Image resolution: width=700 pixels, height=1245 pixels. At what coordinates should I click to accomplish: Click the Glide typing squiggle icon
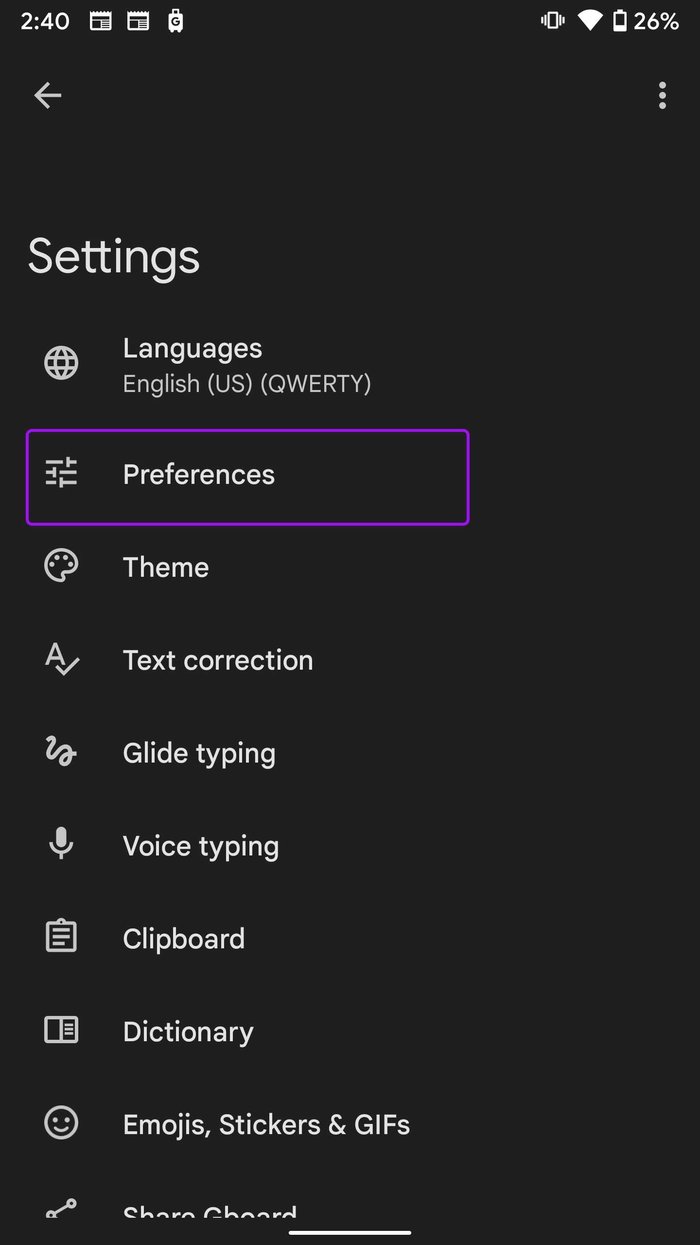click(x=60, y=751)
